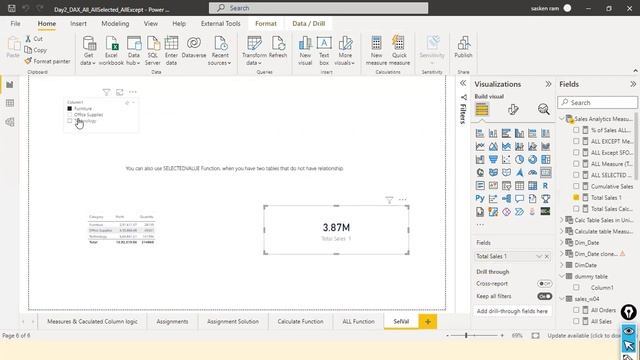Adjust the zoom slider
Image resolution: width=640 pixels, height=360 pixels.
tap(466, 335)
